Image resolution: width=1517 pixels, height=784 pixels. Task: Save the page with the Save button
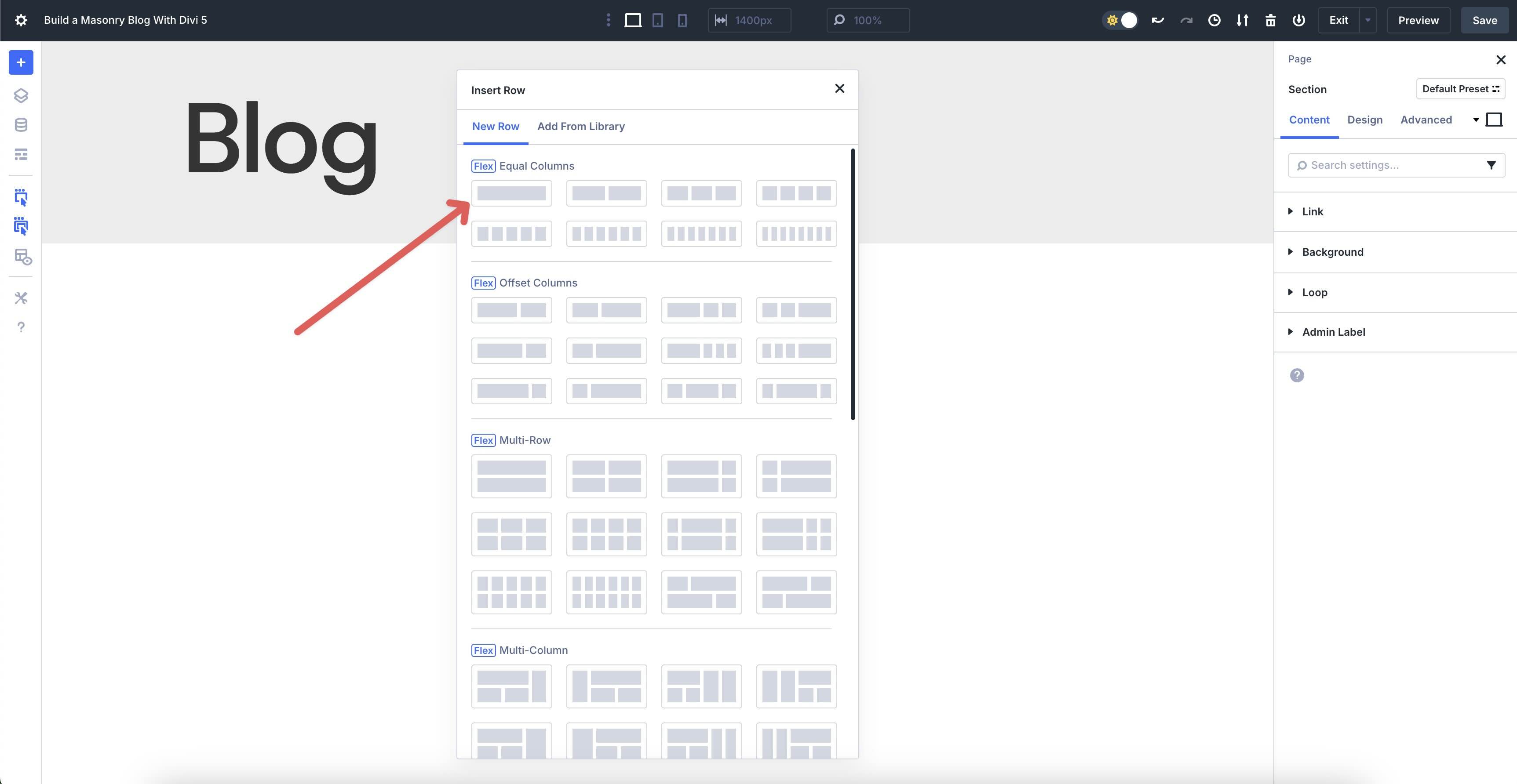coord(1484,19)
